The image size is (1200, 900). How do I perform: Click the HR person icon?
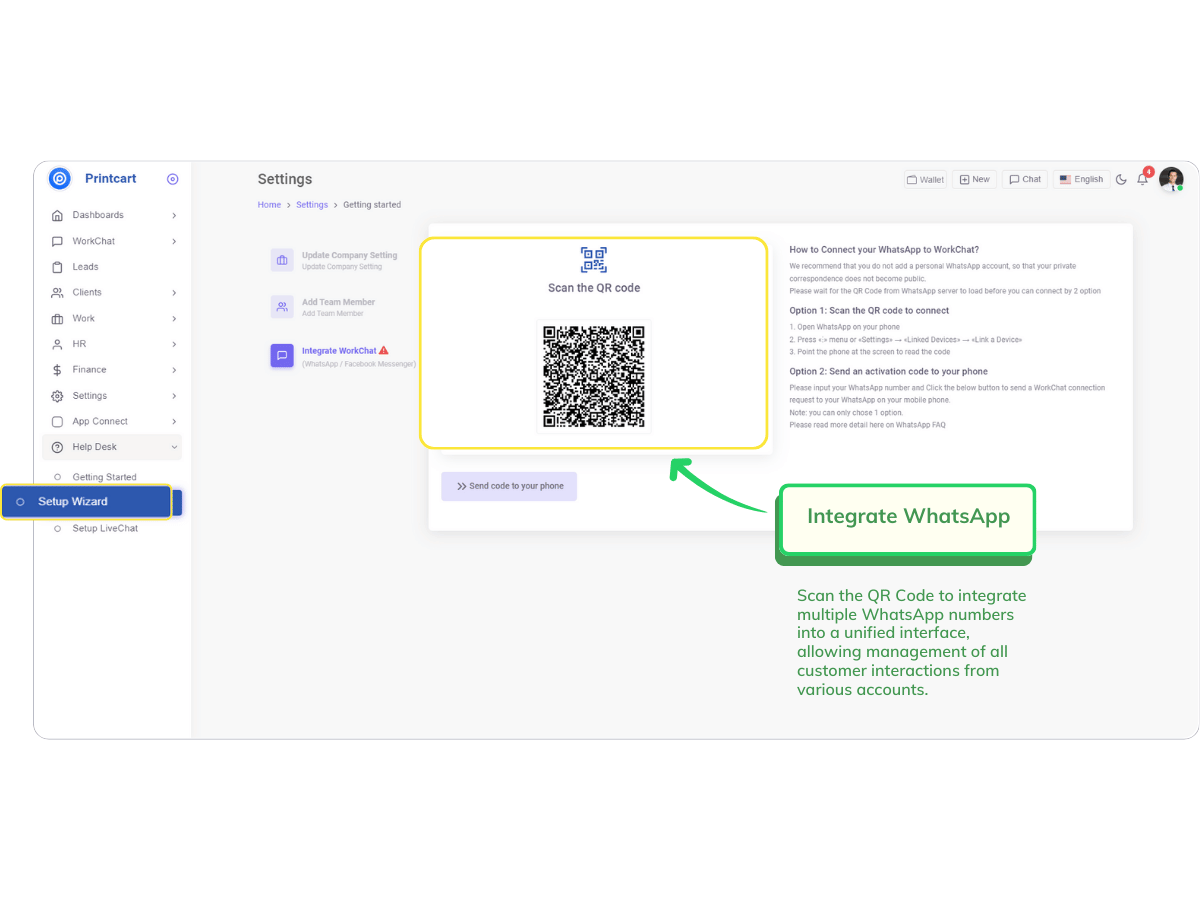coord(57,344)
